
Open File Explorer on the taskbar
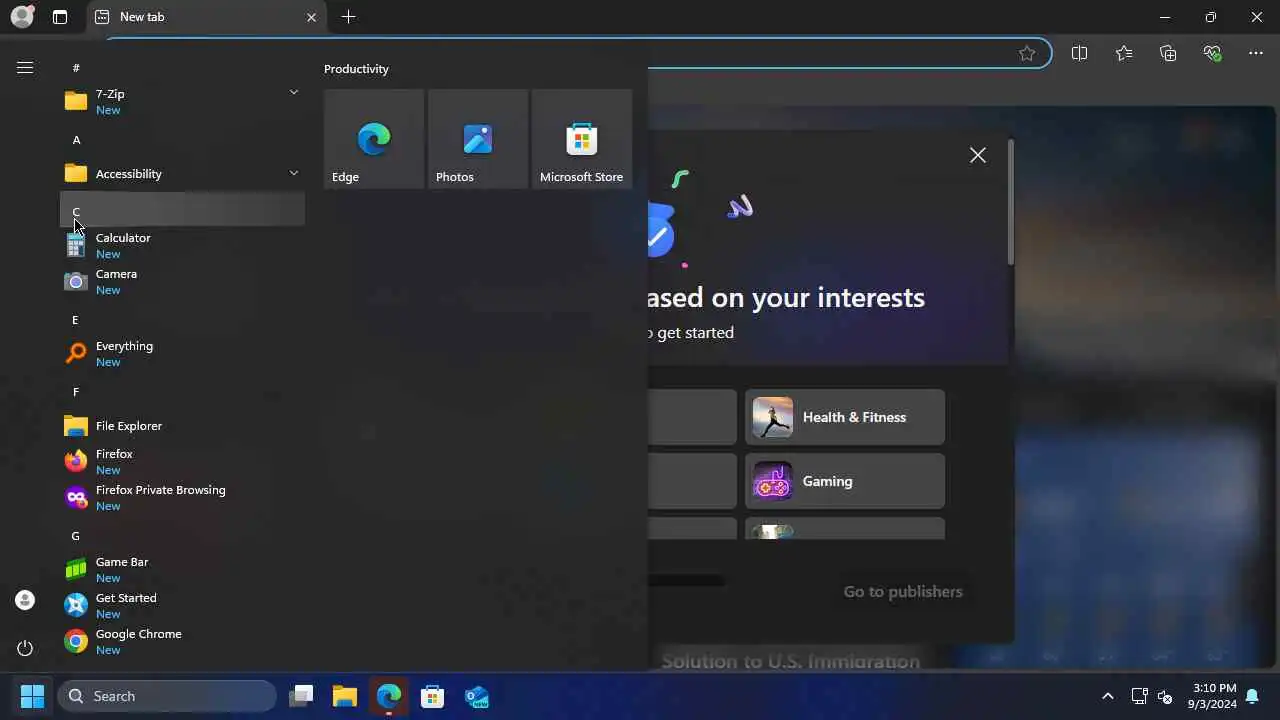pos(345,696)
